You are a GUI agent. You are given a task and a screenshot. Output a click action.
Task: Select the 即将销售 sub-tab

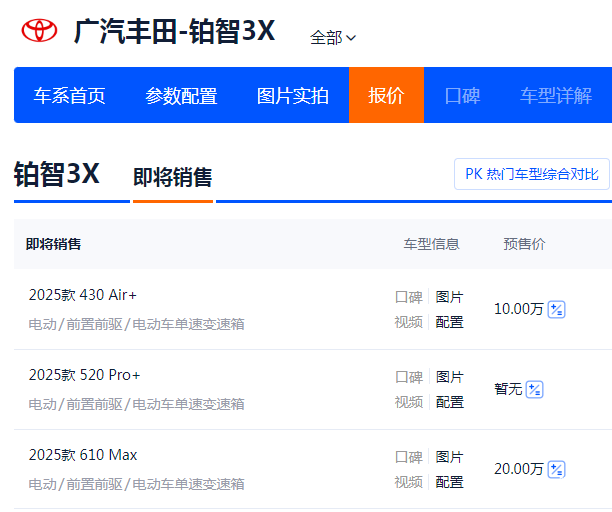[x=173, y=177]
